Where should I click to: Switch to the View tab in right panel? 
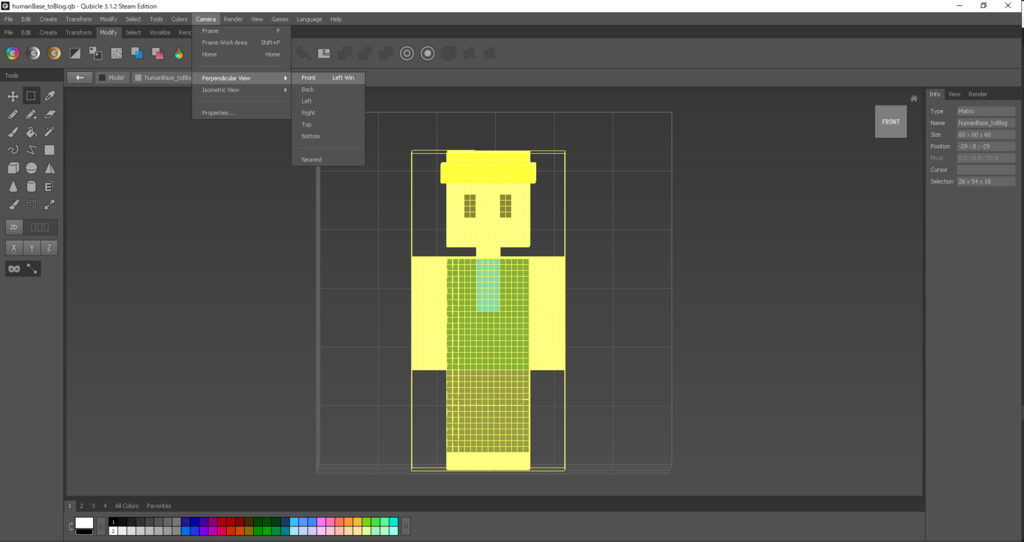(x=954, y=95)
